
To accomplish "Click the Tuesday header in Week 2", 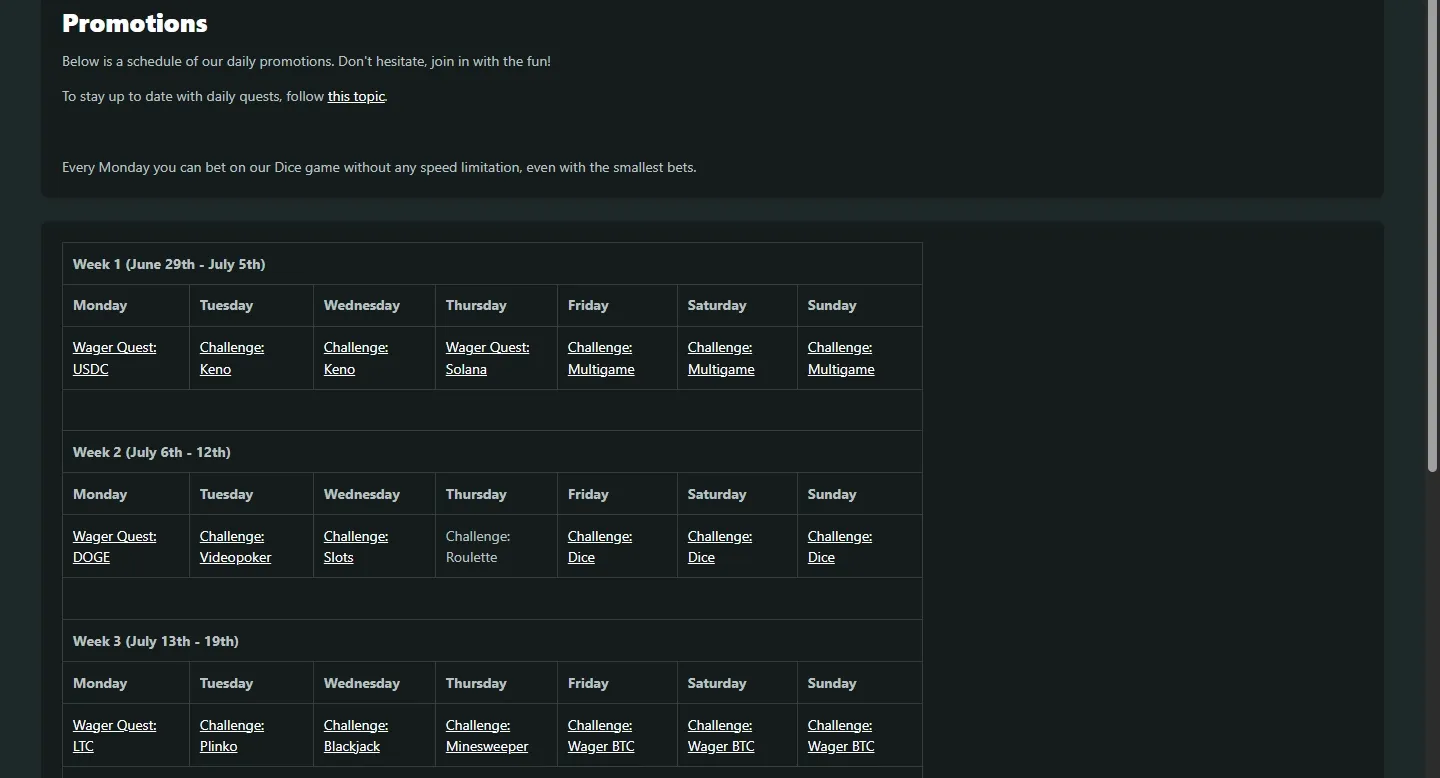I will pos(226,494).
